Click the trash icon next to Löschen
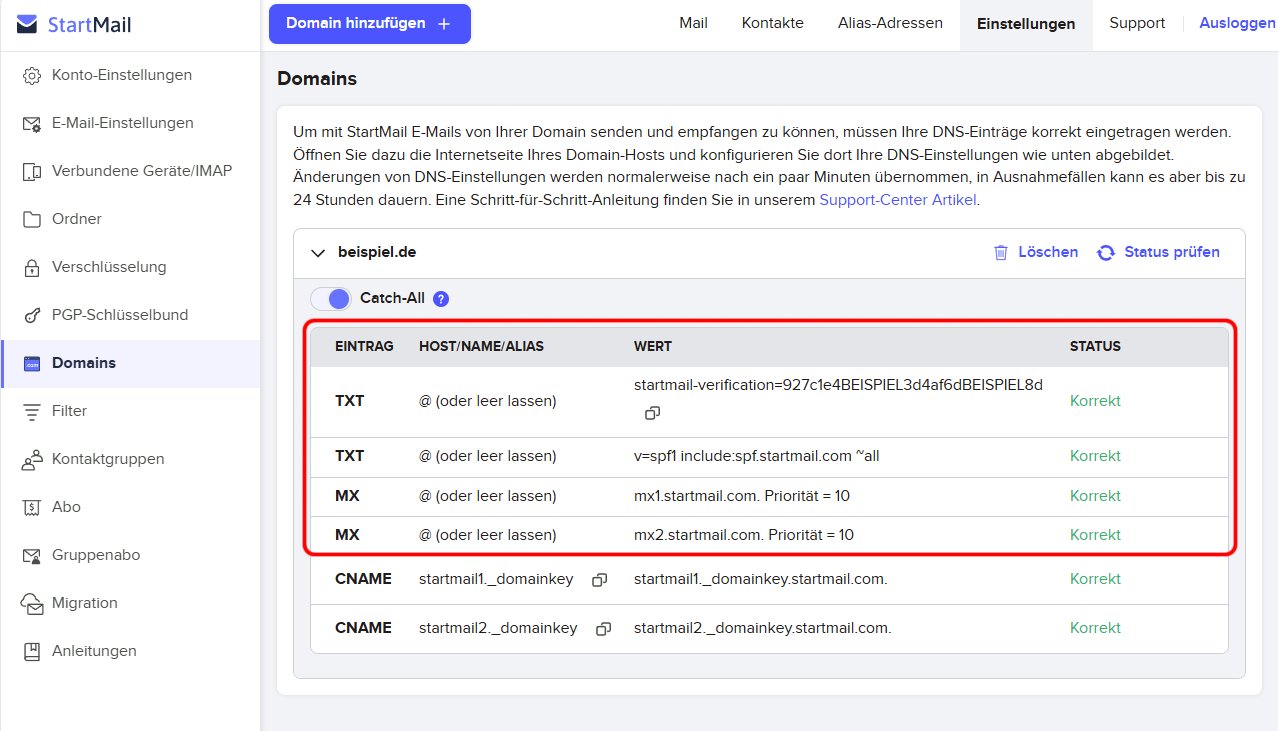This screenshot has height=731, width=1279. click(x=1001, y=252)
